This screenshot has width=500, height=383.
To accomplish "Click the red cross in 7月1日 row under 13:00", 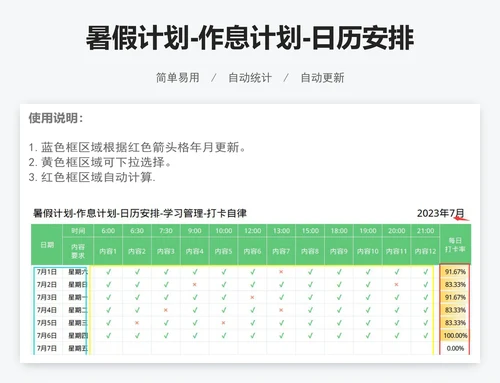I will (281, 272).
